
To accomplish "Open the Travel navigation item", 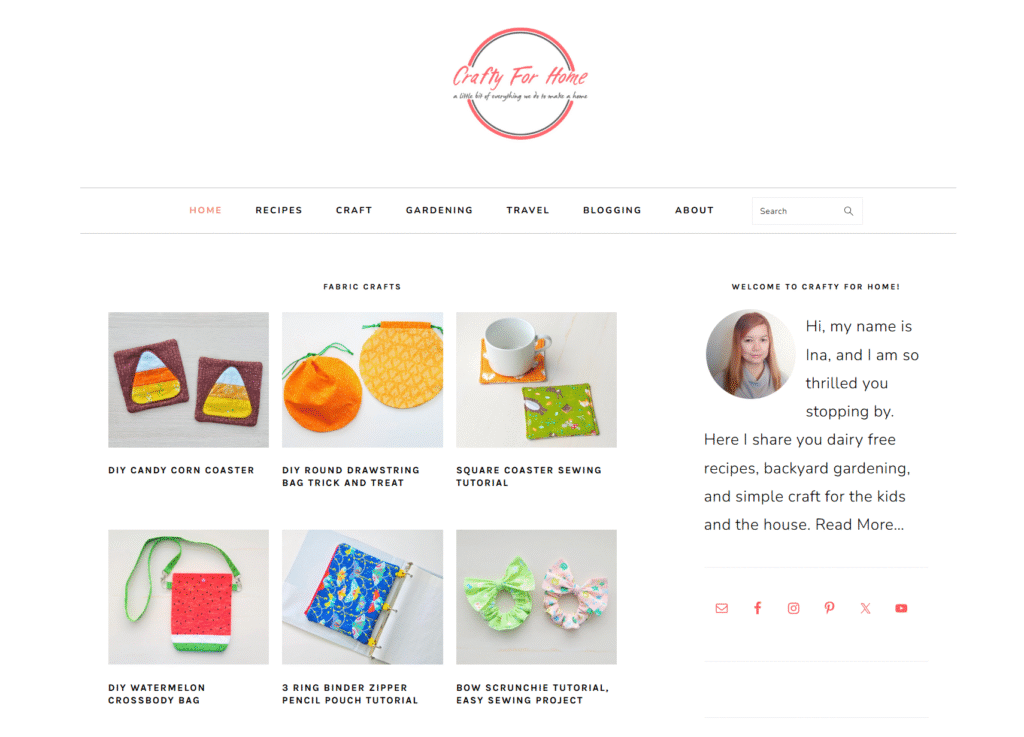I will 528,210.
